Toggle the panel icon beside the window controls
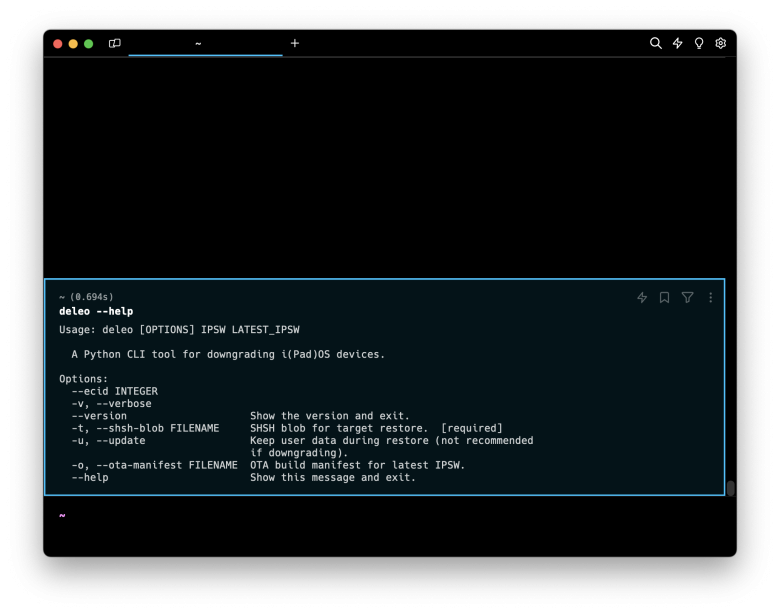The image size is (780, 614). click(x=114, y=43)
